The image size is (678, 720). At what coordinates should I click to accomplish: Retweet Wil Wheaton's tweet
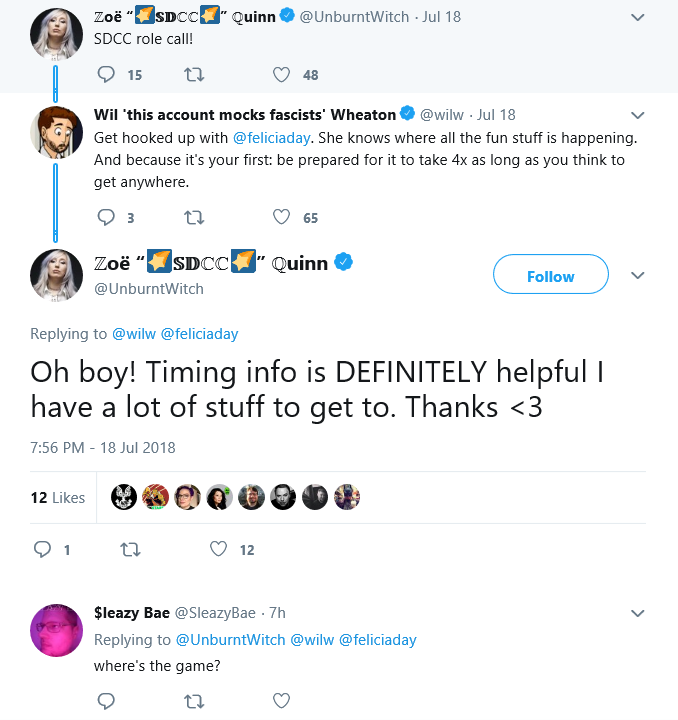tap(194, 217)
